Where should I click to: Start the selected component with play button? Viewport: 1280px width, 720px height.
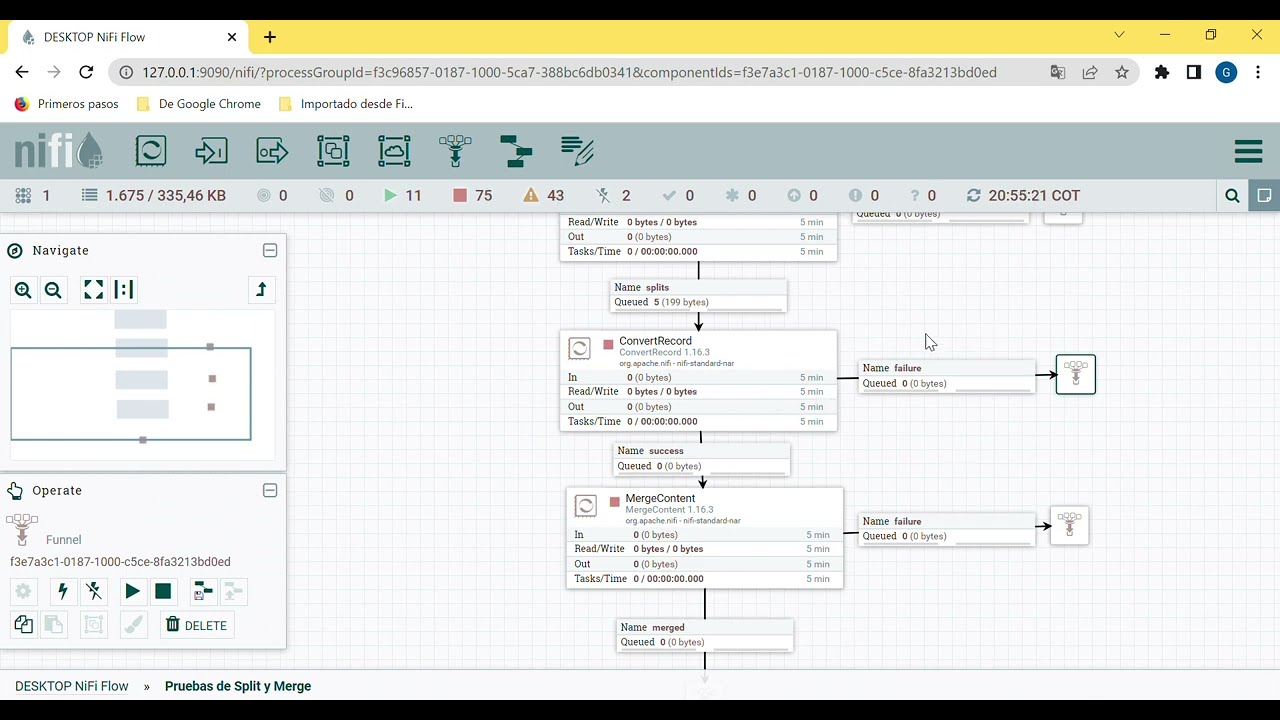[132, 591]
